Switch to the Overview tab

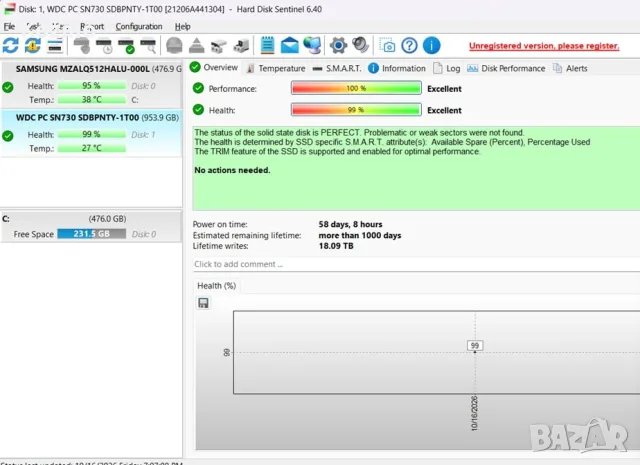(214, 67)
